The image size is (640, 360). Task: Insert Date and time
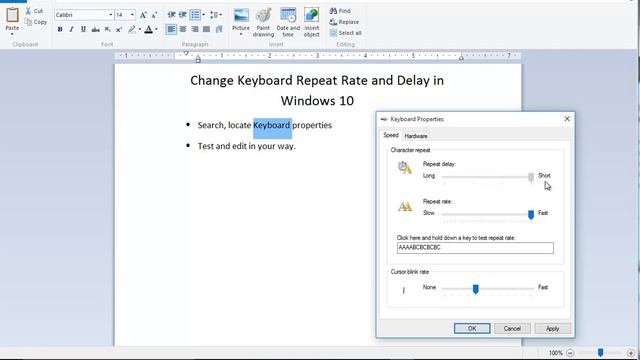coord(288,22)
